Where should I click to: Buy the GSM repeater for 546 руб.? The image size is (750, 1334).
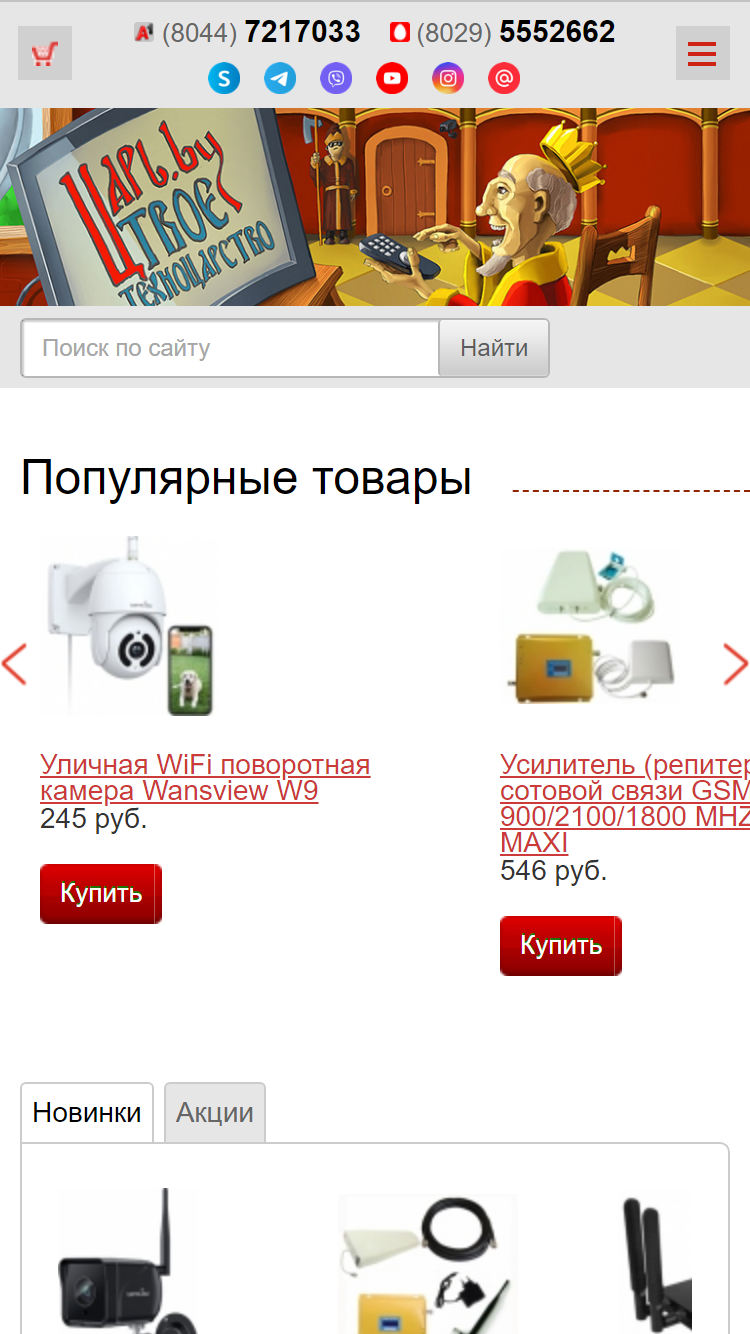point(561,946)
